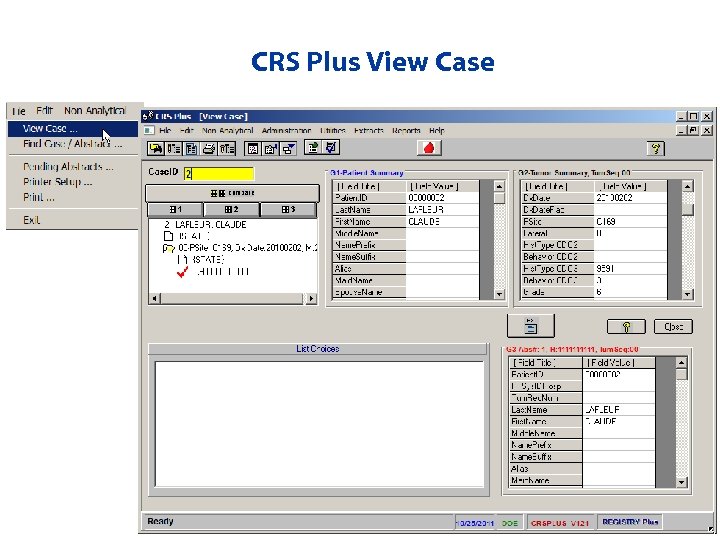Click the blue checkmark toolbar icon
This screenshot has width=720, height=540.
click(331, 148)
